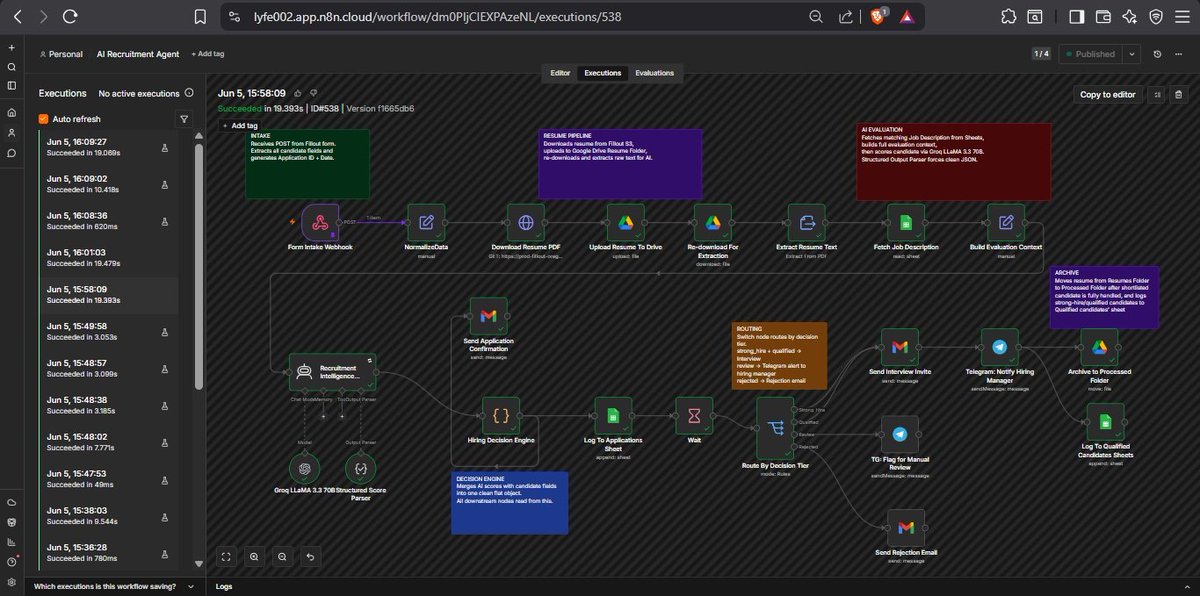This screenshot has height=596, width=1200.
Task: Open the executions filter funnel
Action: pyautogui.click(x=184, y=119)
